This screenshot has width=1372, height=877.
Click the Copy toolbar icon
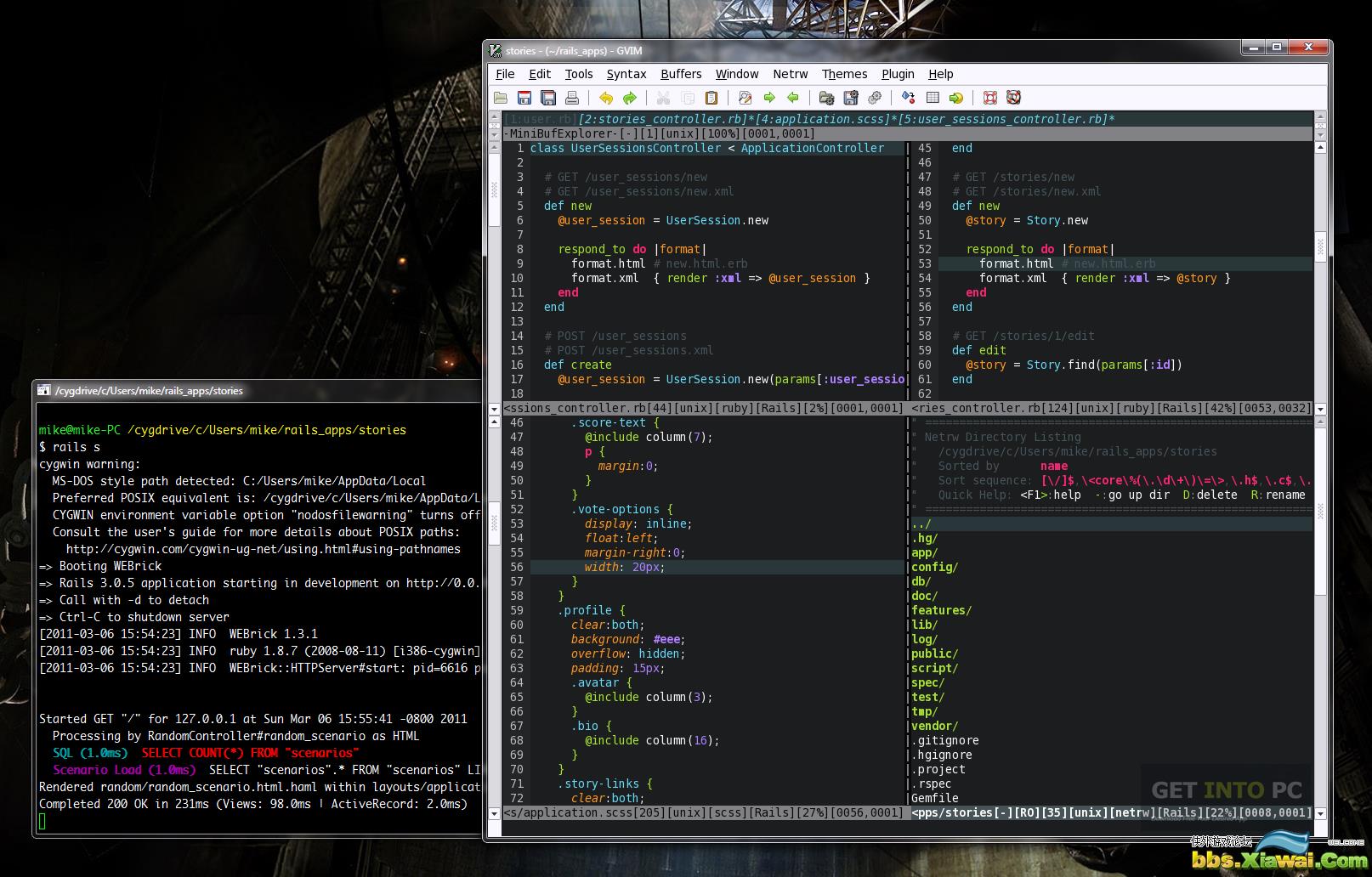[x=688, y=98]
